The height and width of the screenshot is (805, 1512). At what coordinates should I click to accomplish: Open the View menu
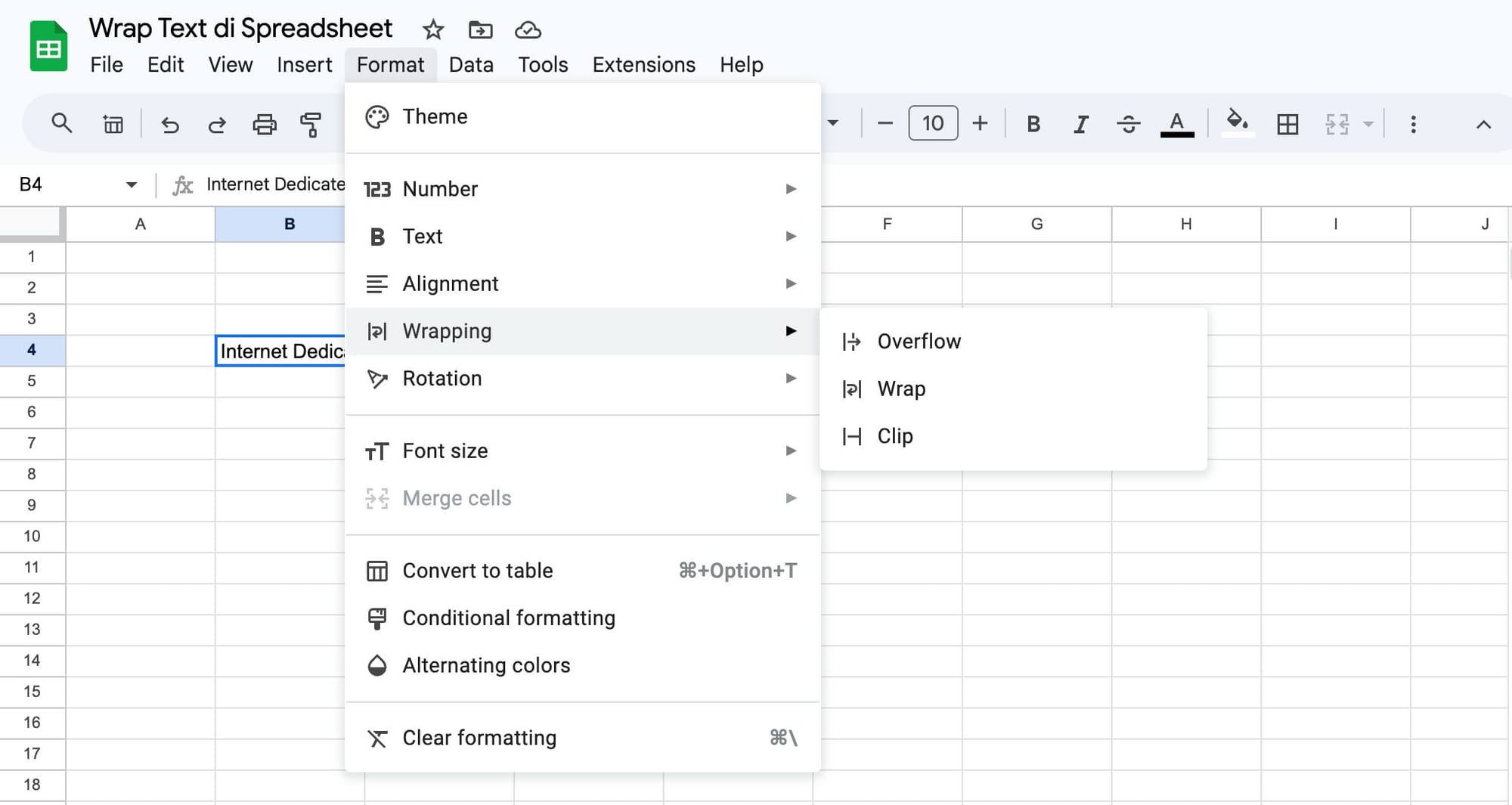pos(231,65)
